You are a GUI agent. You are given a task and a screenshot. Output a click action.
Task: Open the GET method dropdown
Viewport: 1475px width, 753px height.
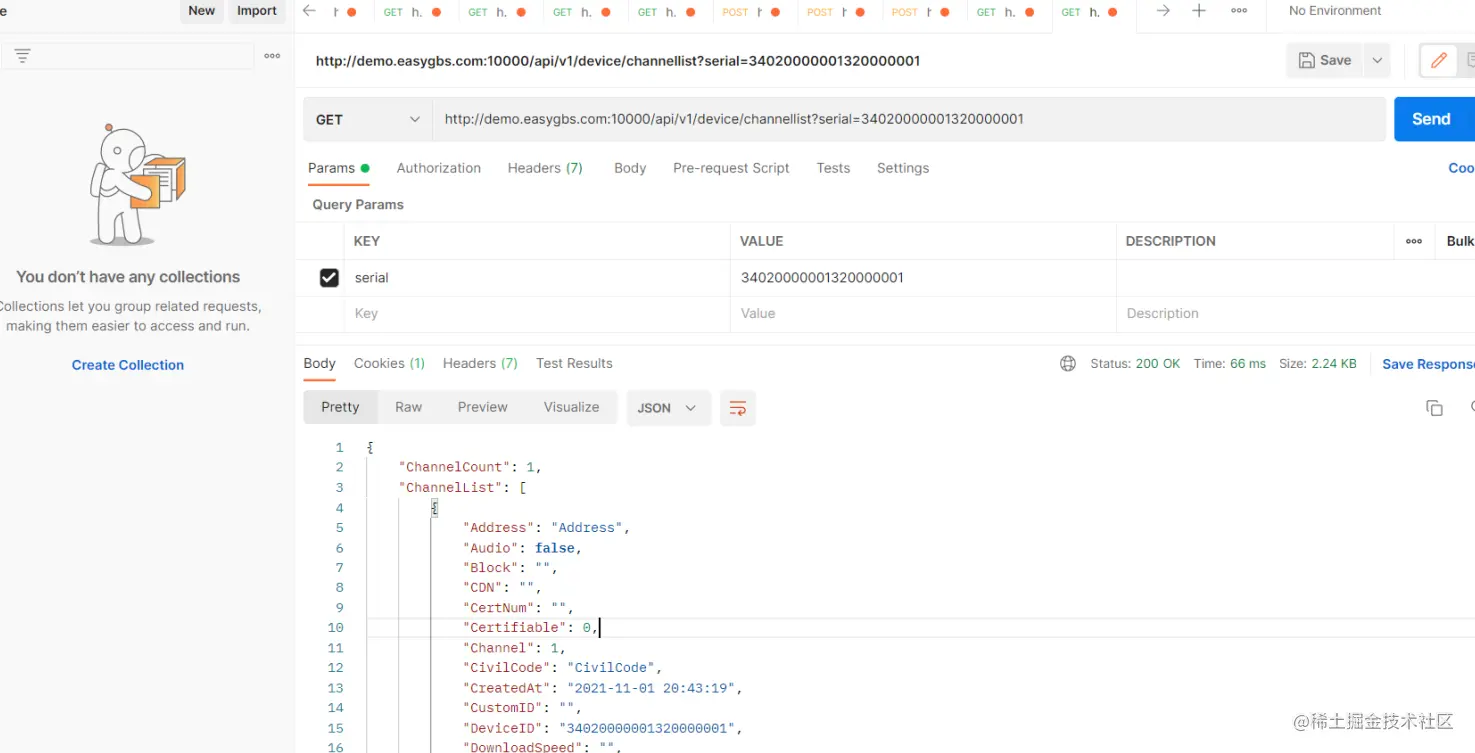[368, 119]
